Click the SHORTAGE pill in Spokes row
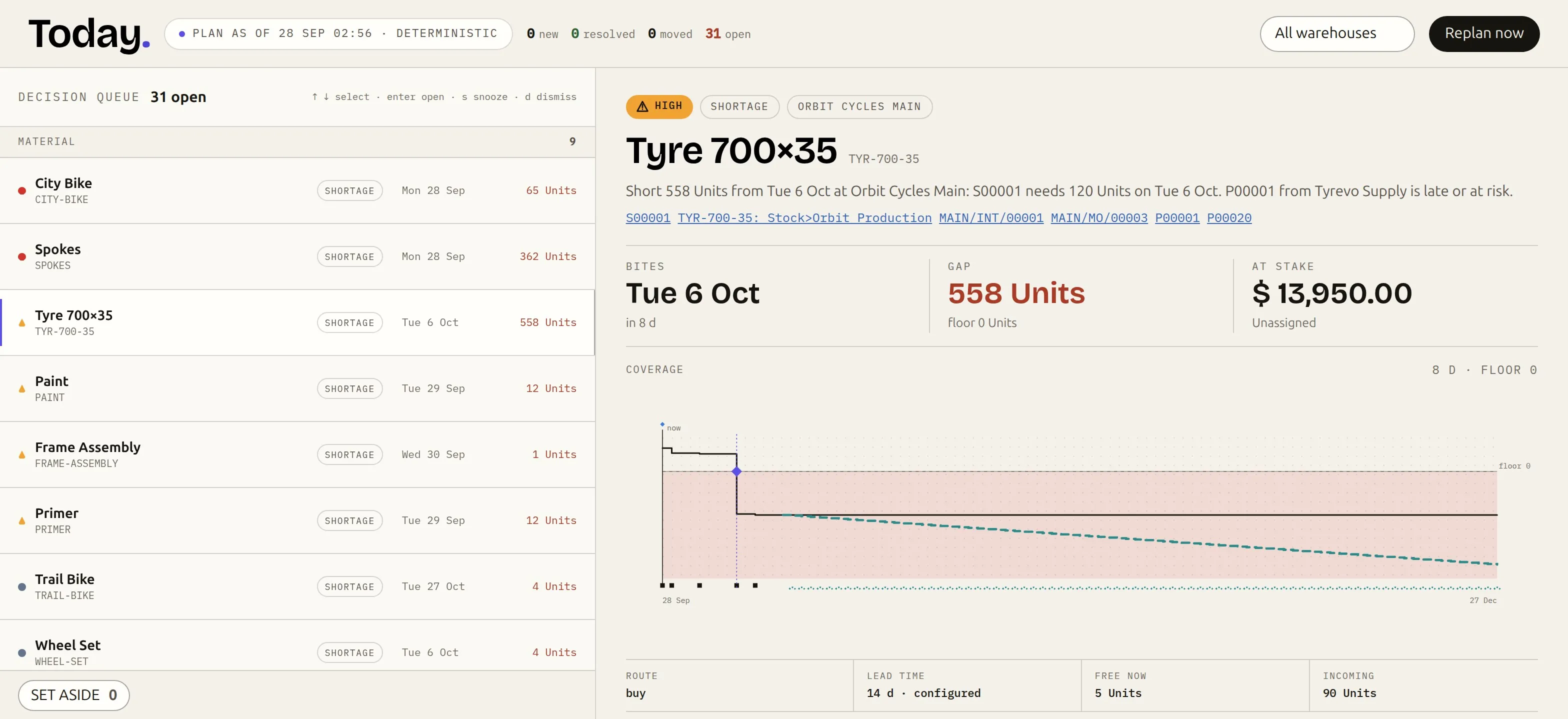The height and width of the screenshot is (719, 1568). click(x=349, y=256)
